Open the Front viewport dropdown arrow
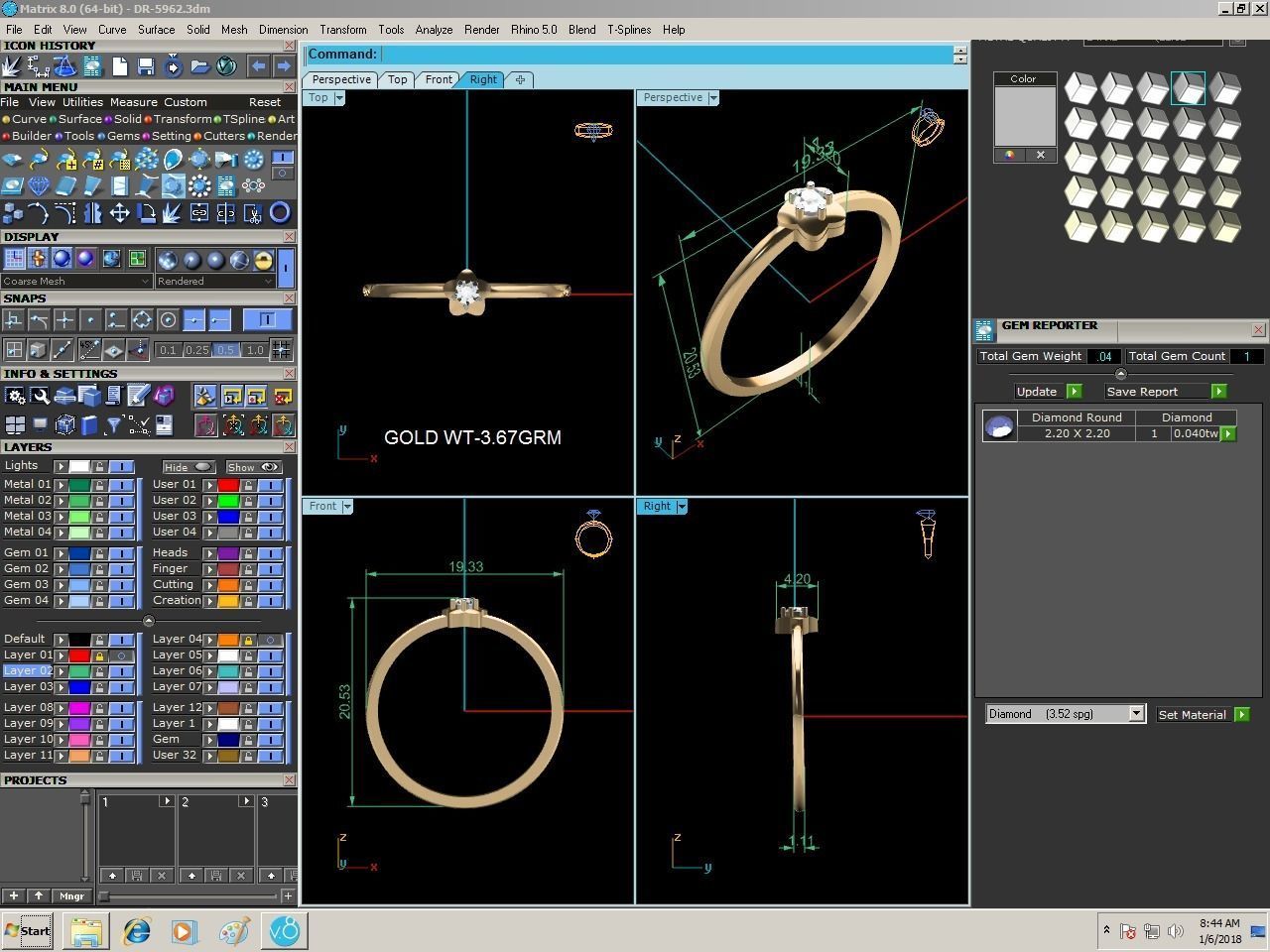 click(347, 507)
